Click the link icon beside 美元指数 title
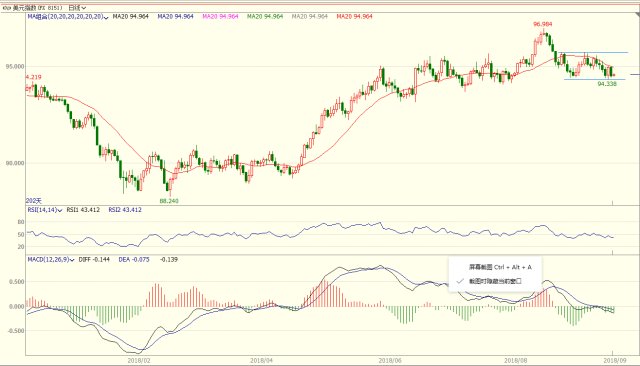The width and height of the screenshot is (640, 366). pos(7,8)
